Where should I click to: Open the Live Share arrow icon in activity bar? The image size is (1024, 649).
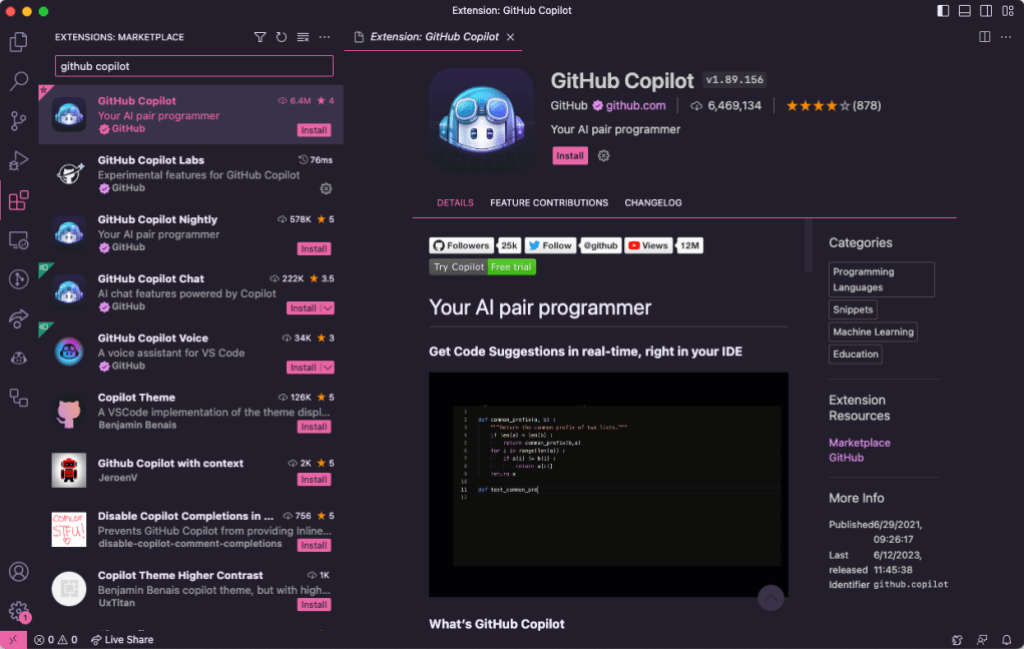pos(18,319)
